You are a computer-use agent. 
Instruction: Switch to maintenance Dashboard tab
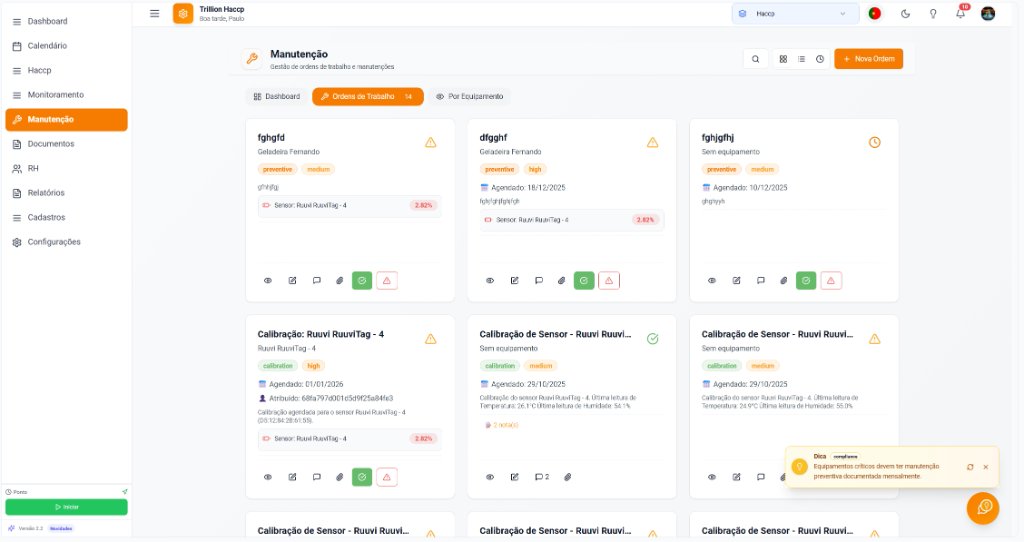click(x=276, y=97)
